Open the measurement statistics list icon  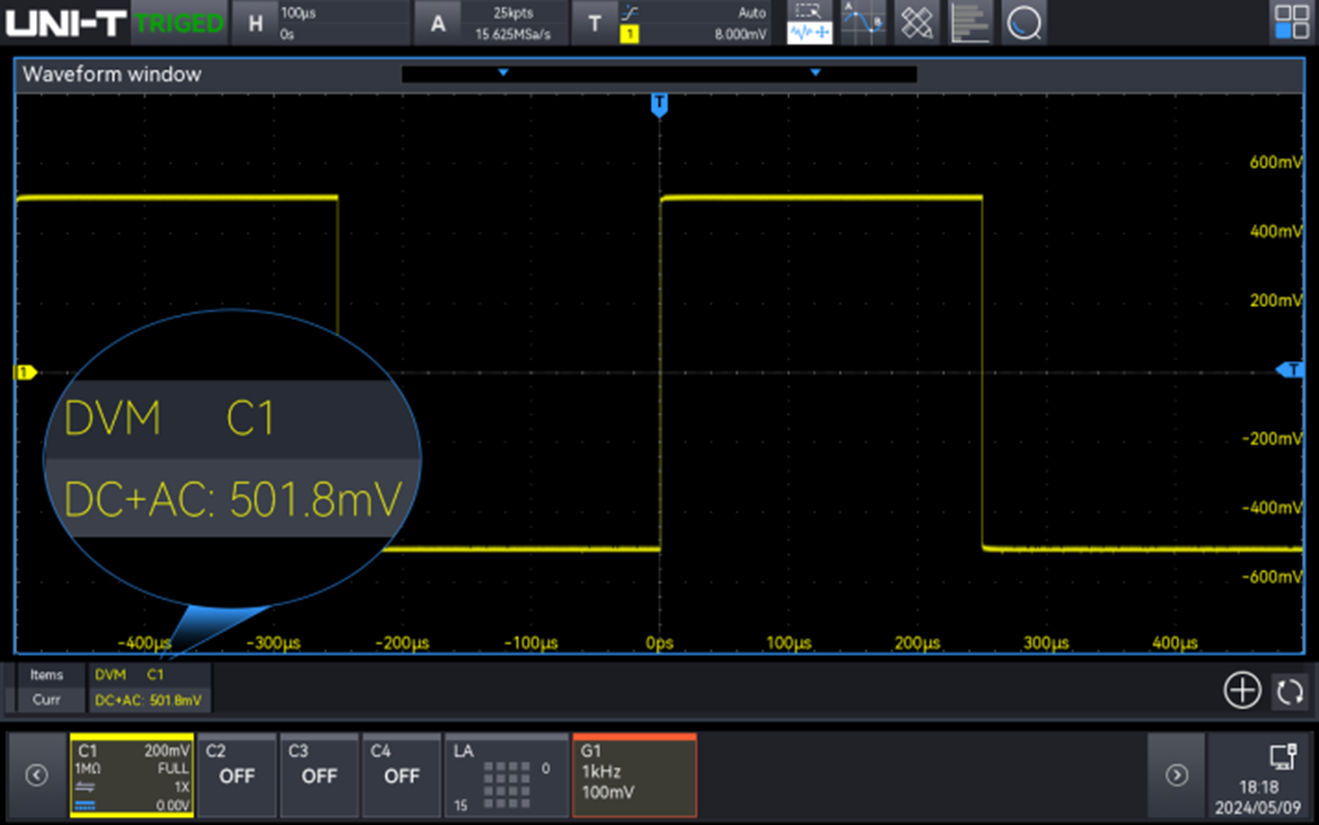[969, 23]
